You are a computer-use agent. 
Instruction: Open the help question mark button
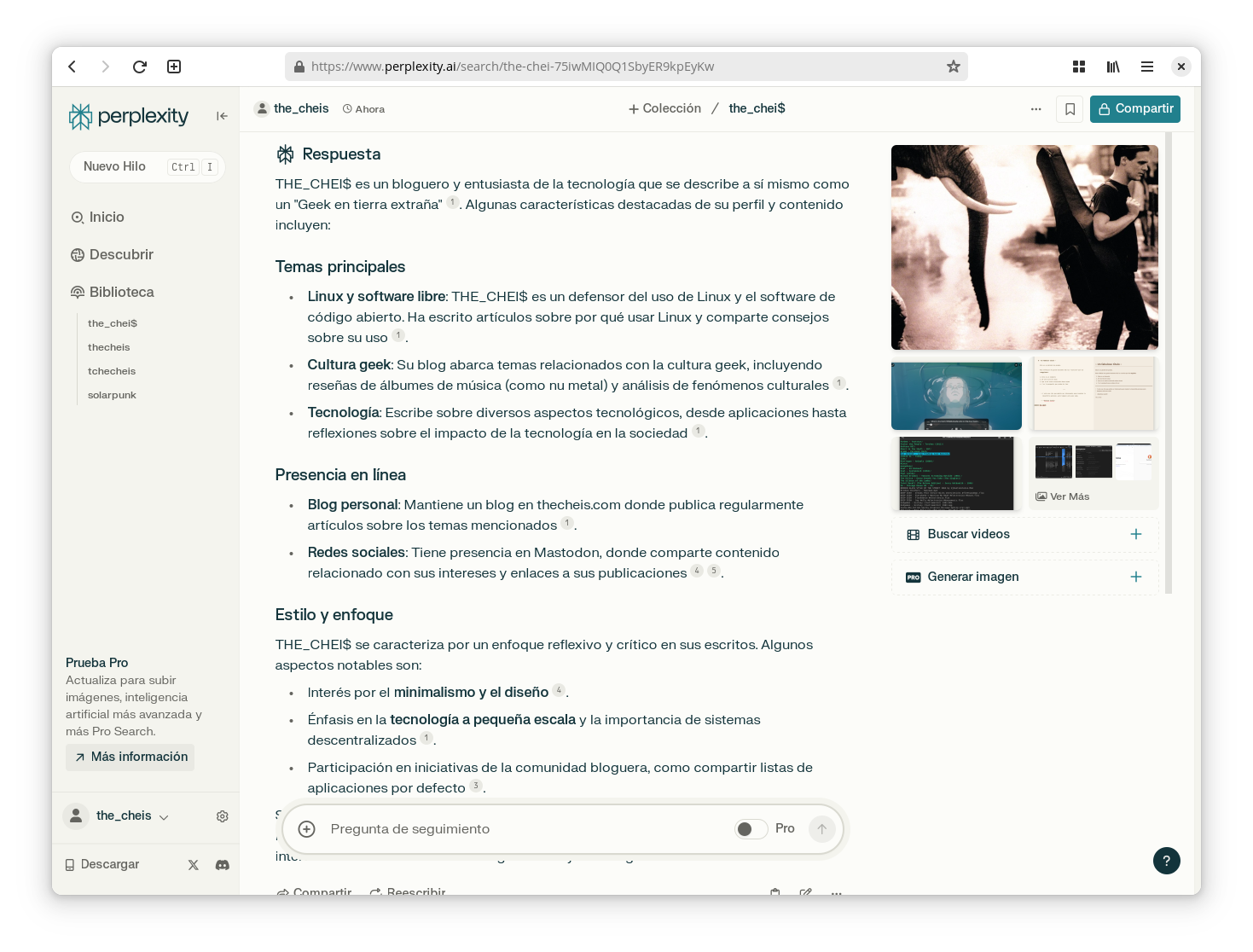point(1167,861)
